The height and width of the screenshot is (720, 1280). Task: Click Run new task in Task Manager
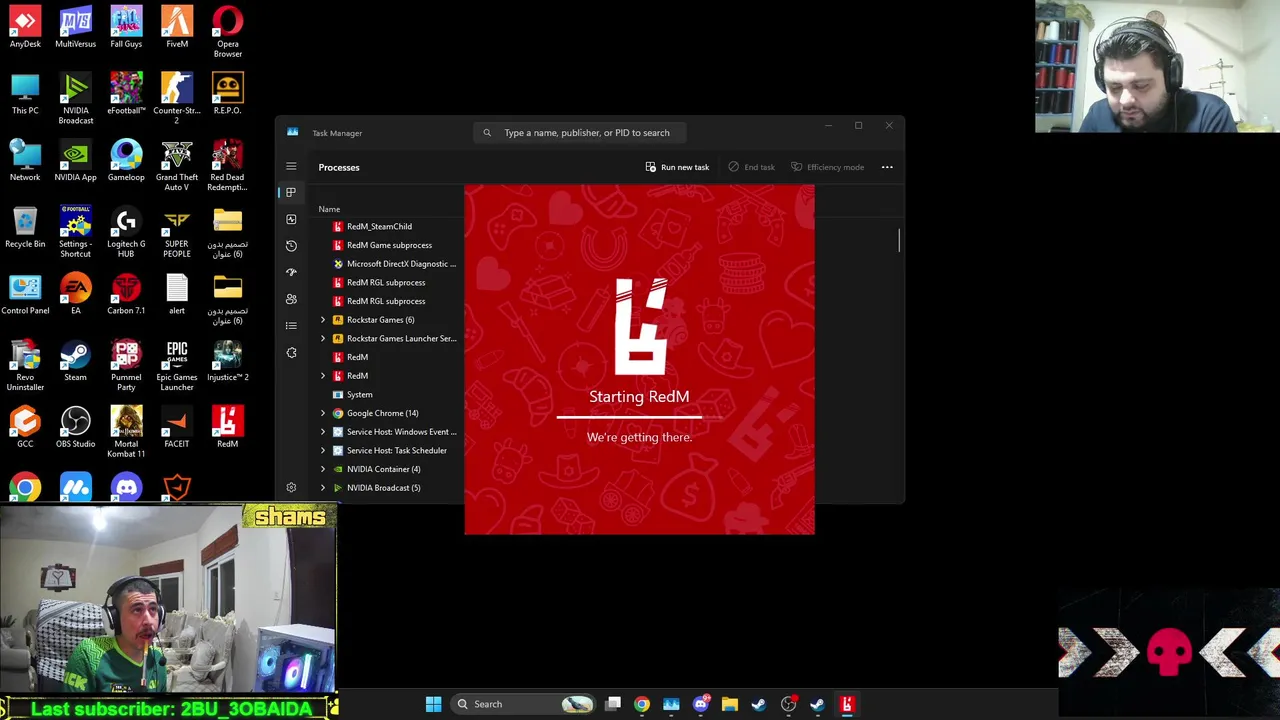pos(677,167)
